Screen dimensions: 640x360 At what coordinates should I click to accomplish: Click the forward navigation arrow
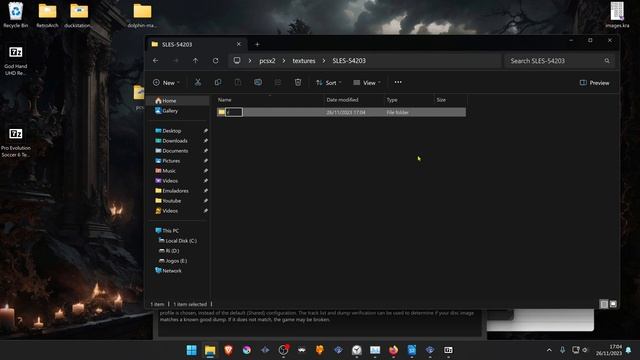point(176,60)
